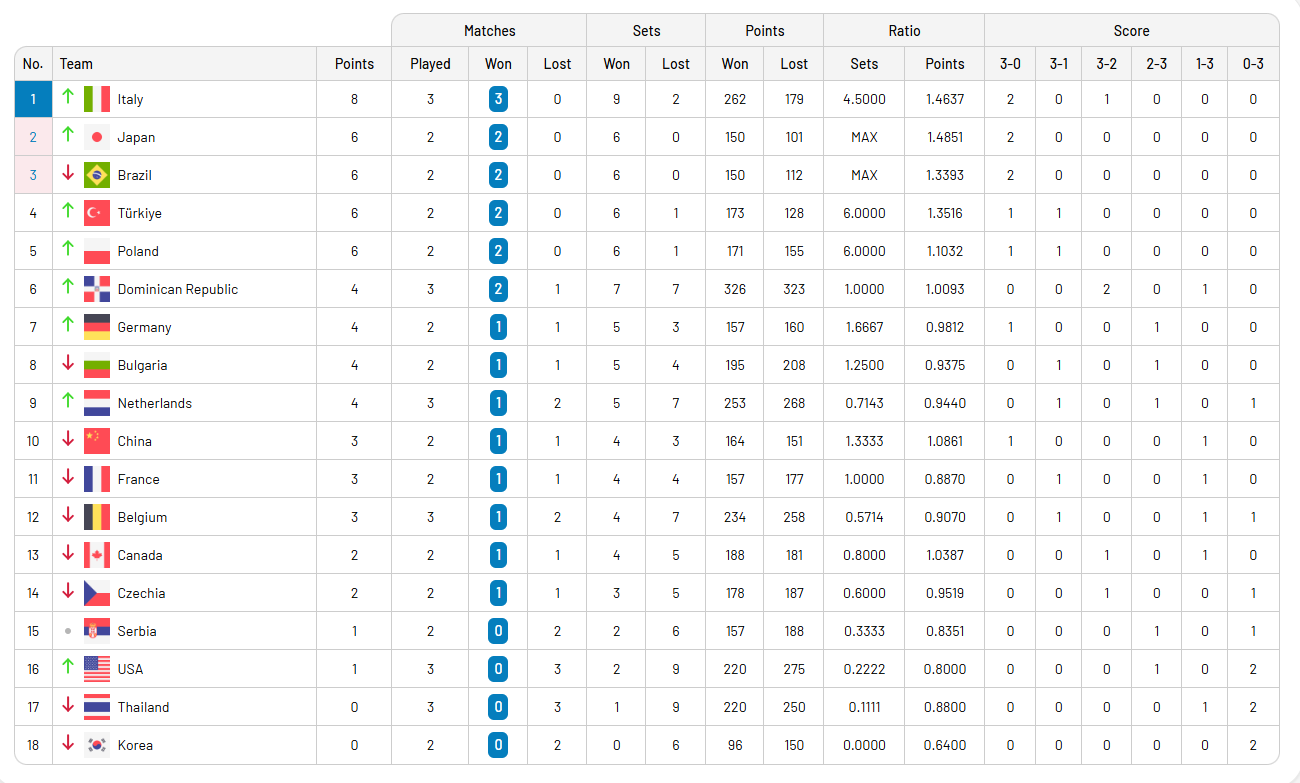This screenshot has height=783, width=1300.
Task: Select the Türkiye flag icon
Action: 97,213
